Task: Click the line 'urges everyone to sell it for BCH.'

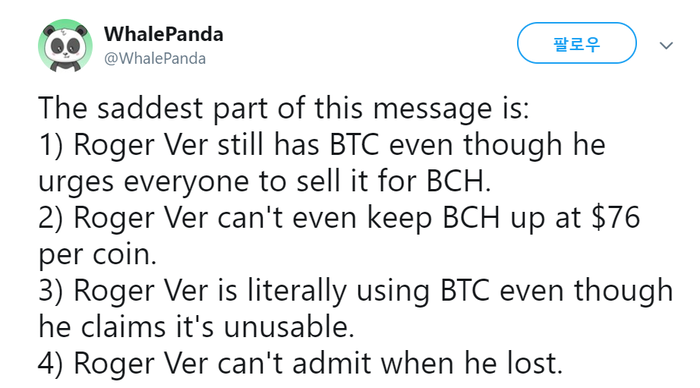Action: (265, 181)
